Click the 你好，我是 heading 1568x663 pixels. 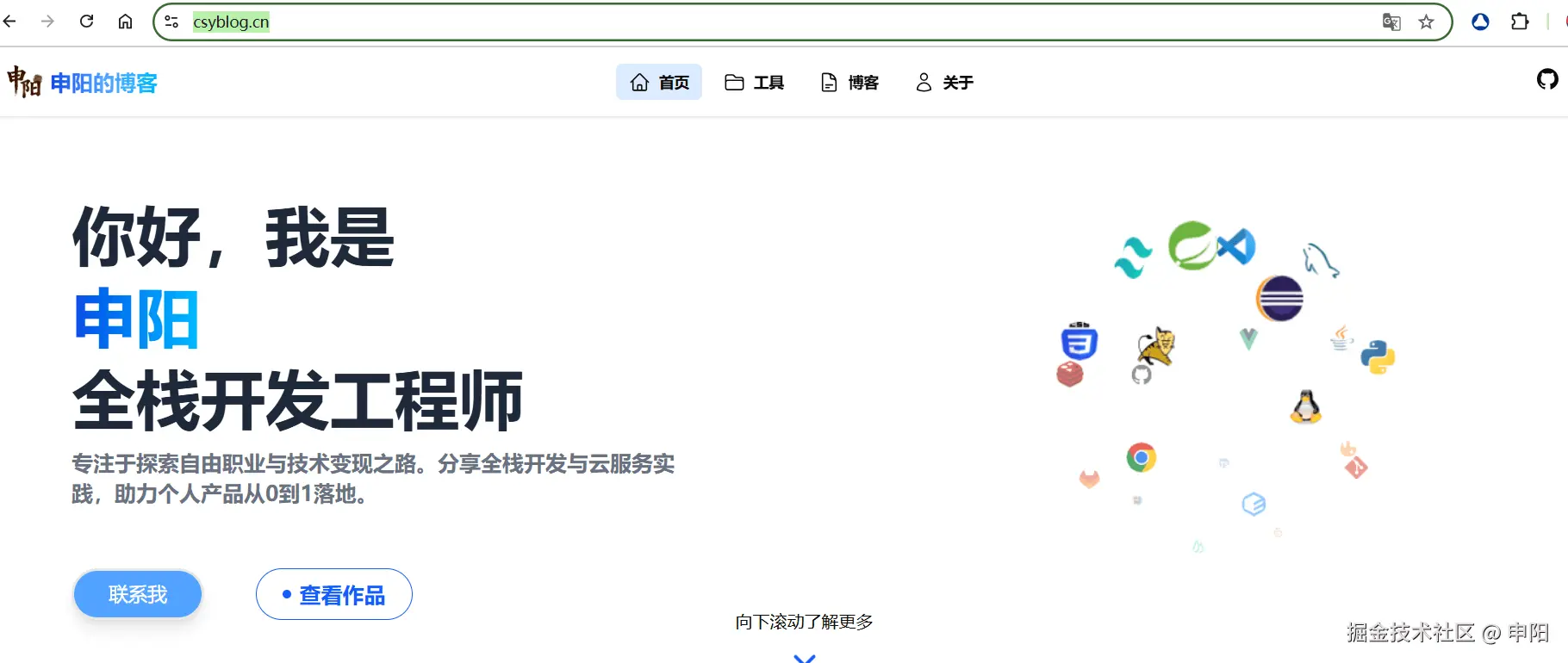pos(233,238)
